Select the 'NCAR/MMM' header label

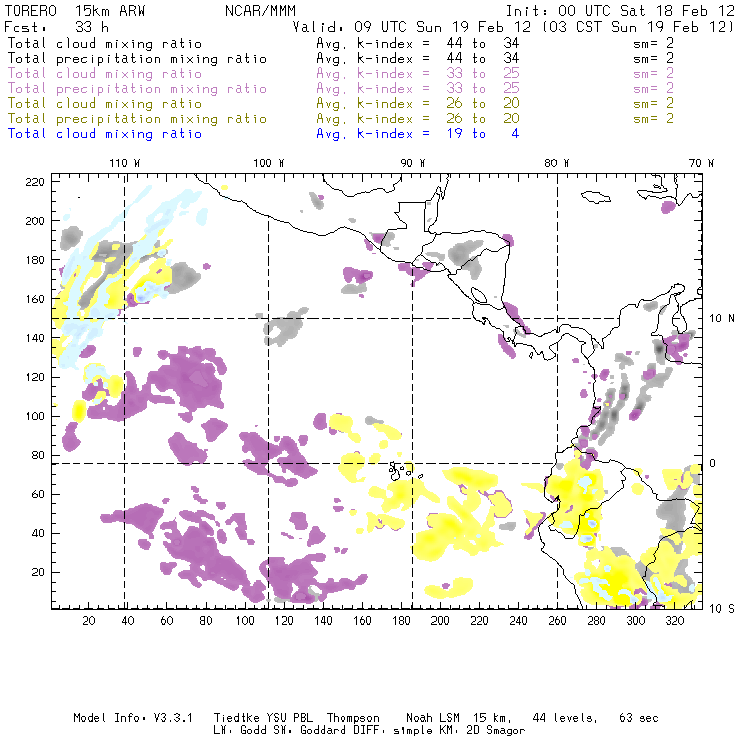pyautogui.click(x=260, y=11)
